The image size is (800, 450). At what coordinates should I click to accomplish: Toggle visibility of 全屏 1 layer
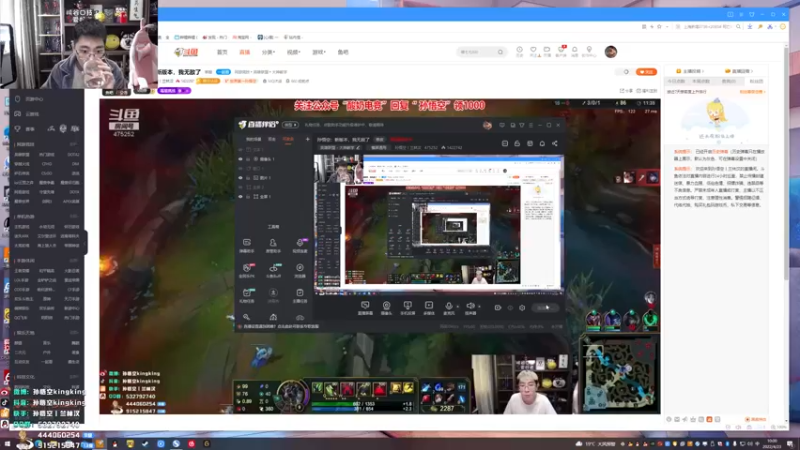coord(241,196)
